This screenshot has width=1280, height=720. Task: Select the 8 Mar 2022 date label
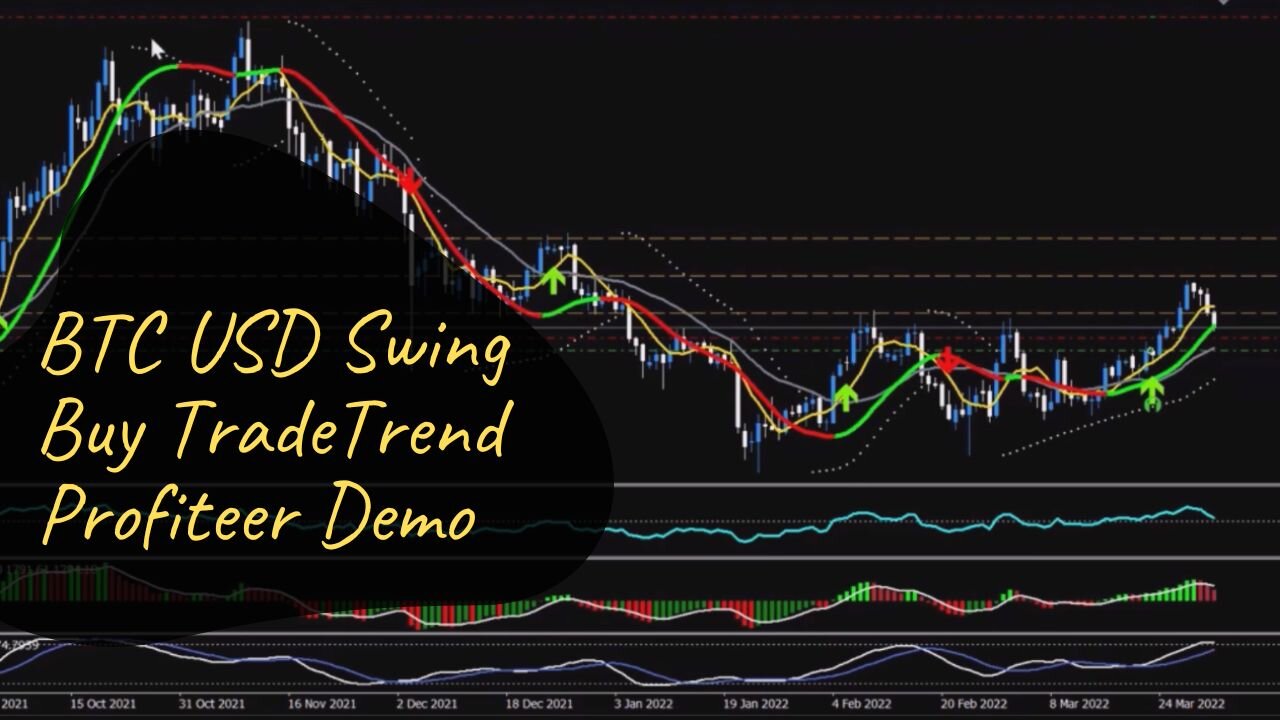tap(1081, 705)
